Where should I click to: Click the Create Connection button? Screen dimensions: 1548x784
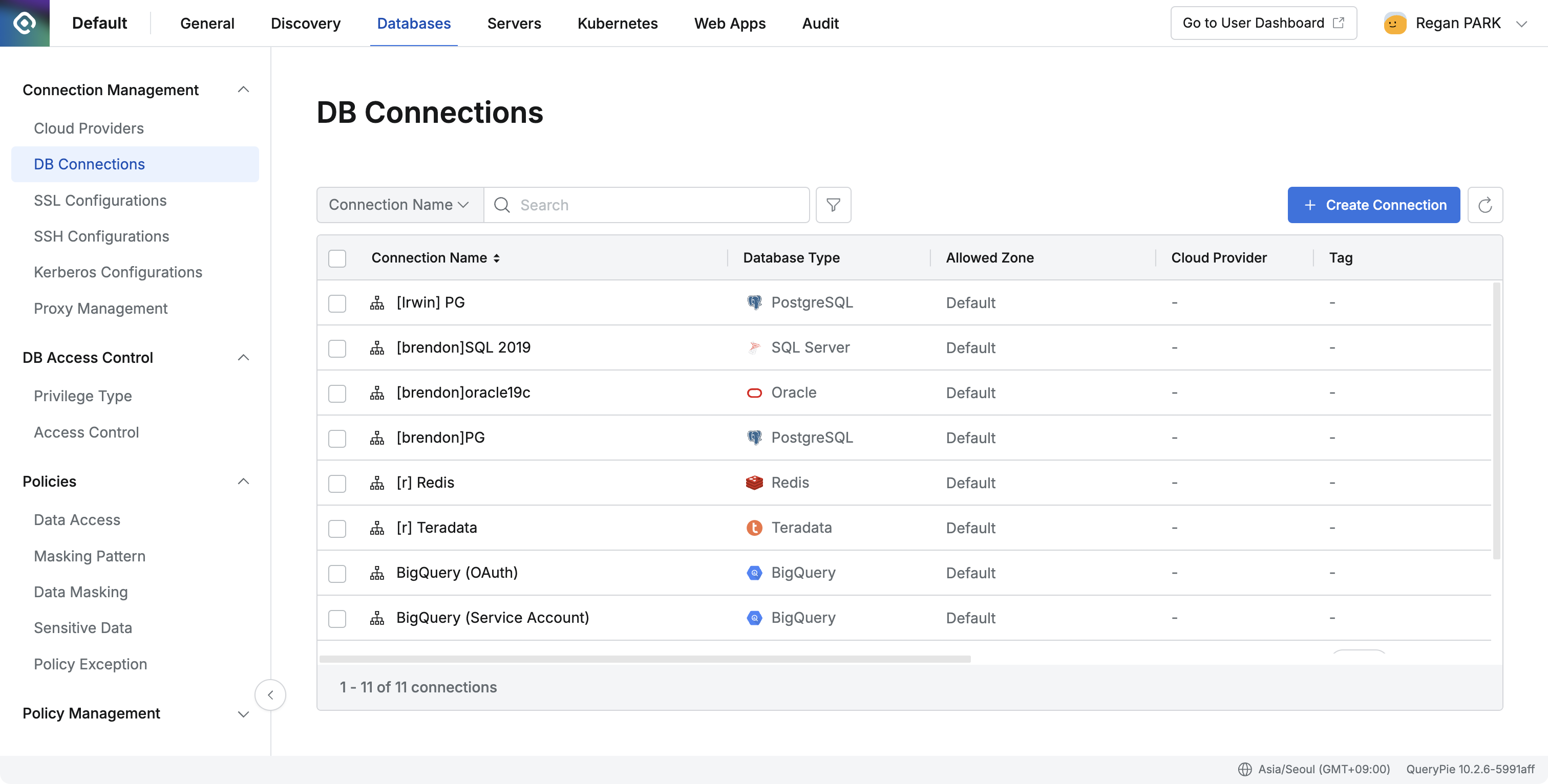tap(1374, 205)
